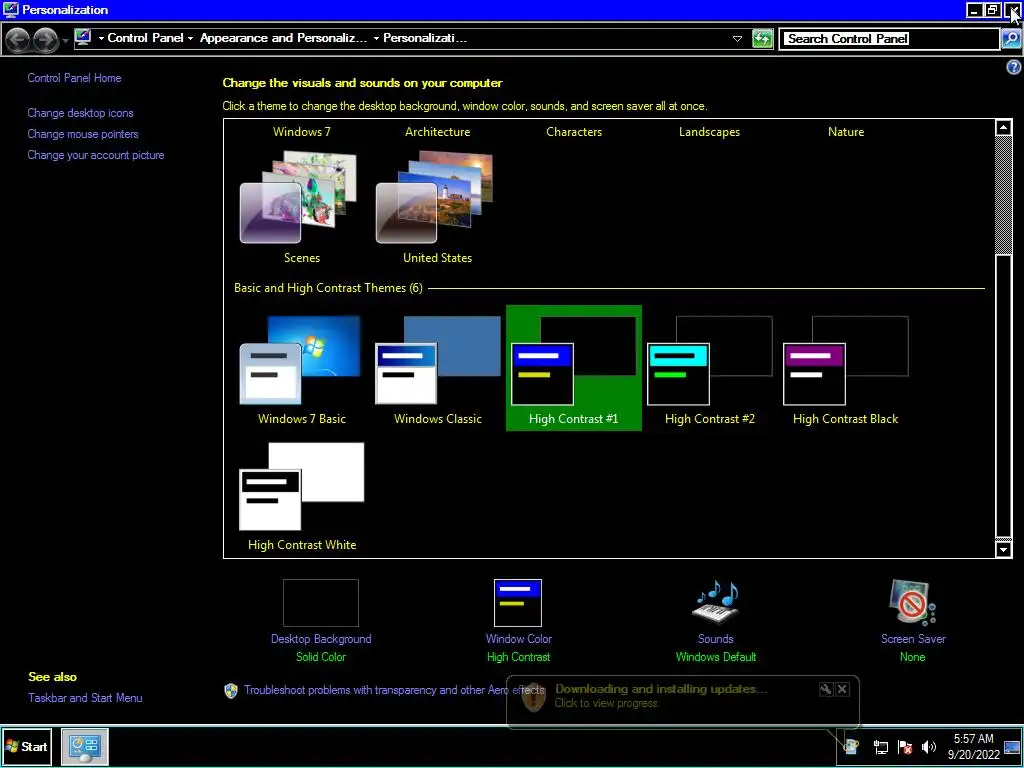Viewport: 1024px width, 768px height.
Task: Open the Start menu
Action: click(27, 746)
